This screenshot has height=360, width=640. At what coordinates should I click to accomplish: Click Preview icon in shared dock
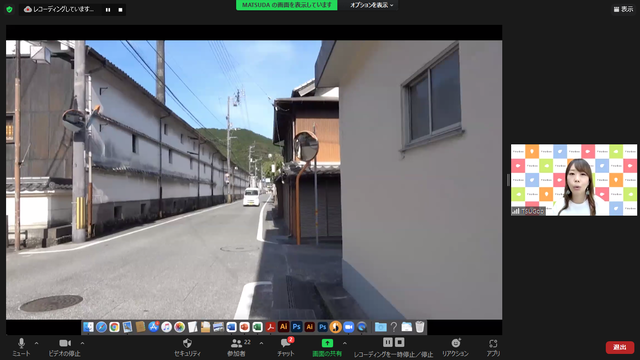click(x=127, y=327)
